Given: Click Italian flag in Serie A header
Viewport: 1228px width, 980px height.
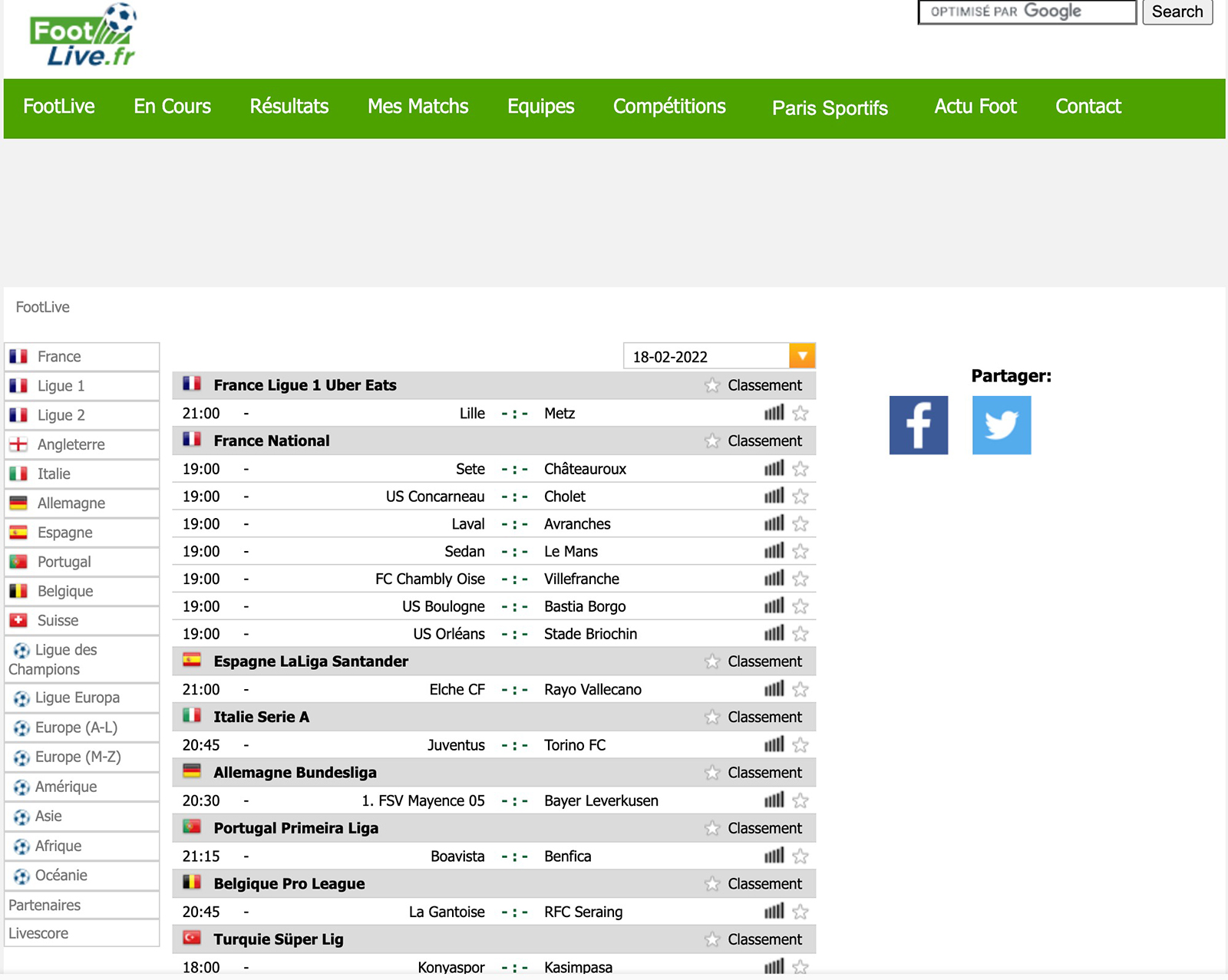Looking at the screenshot, I should coord(192,715).
